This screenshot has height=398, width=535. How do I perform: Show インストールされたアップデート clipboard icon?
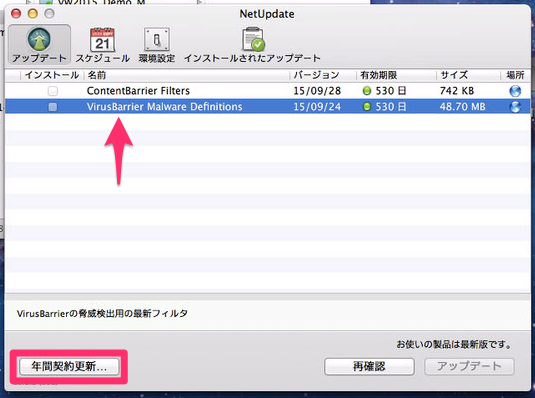(x=253, y=40)
